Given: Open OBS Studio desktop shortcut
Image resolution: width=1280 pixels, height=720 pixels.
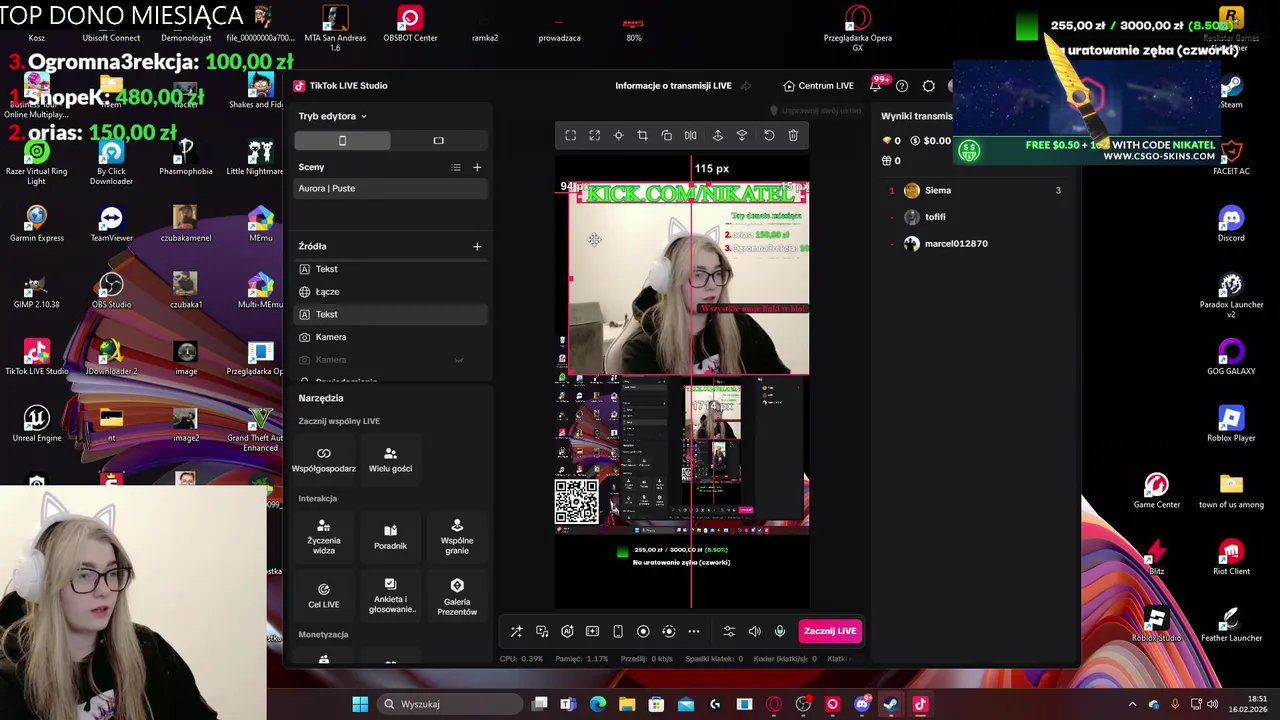Looking at the screenshot, I should (111, 290).
